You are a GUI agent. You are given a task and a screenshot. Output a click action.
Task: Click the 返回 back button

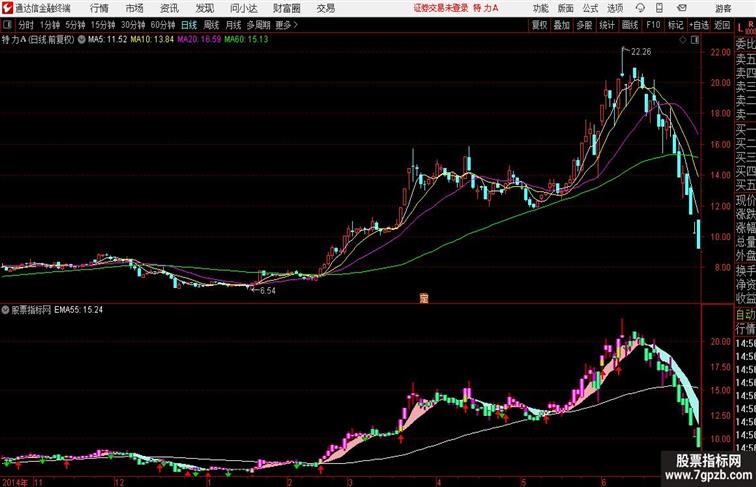pyautogui.click(x=722, y=25)
